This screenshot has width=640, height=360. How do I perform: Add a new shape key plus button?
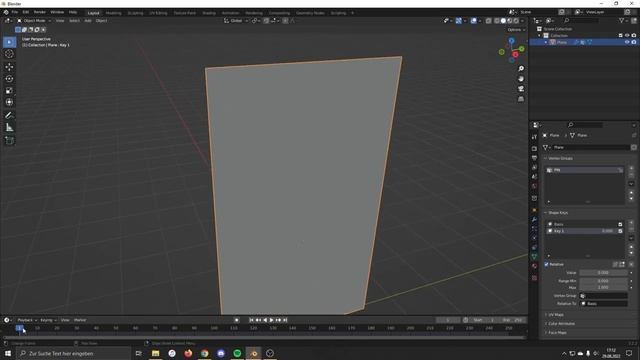(631, 223)
